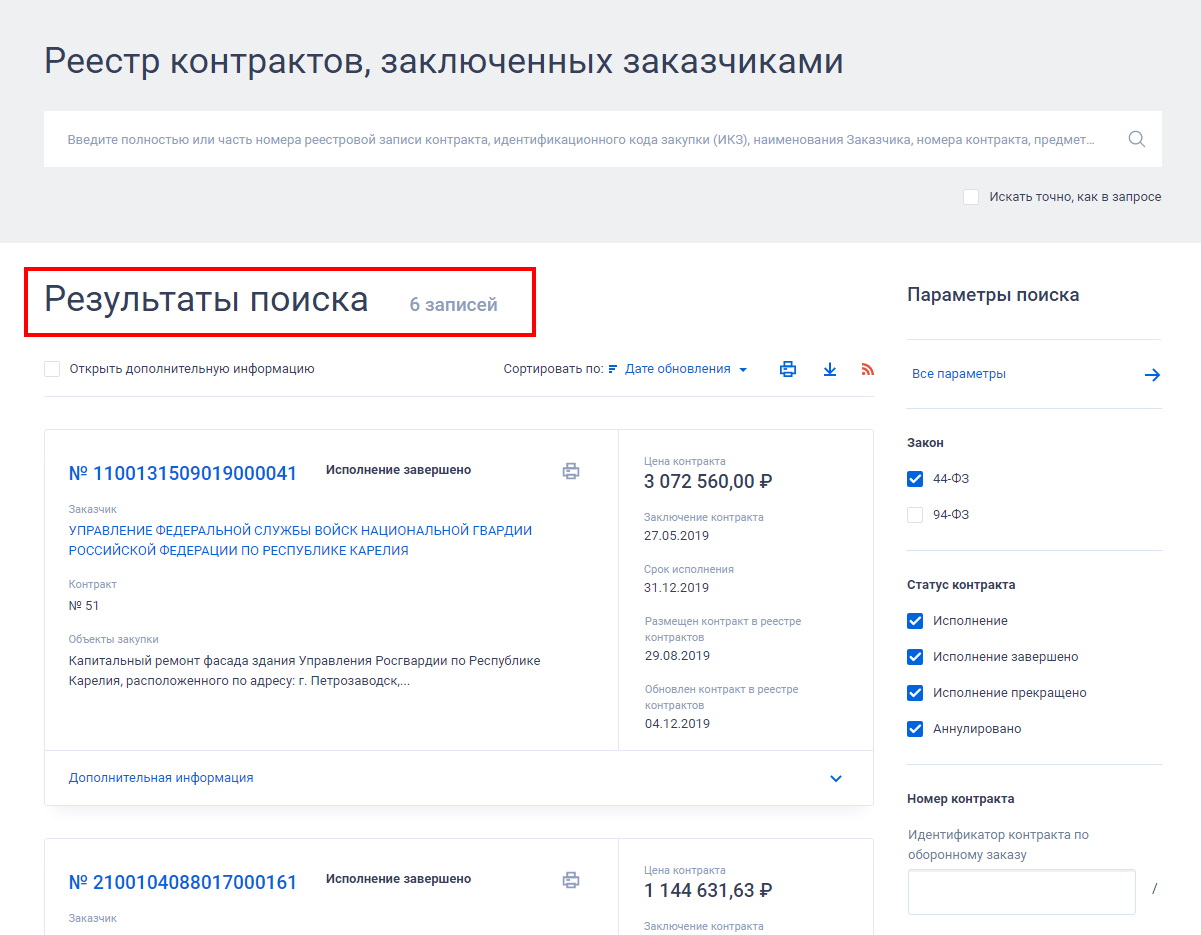The width and height of the screenshot is (1201, 935).
Task: Click Капитальный ремонт фасада здания description
Action: tap(304, 671)
